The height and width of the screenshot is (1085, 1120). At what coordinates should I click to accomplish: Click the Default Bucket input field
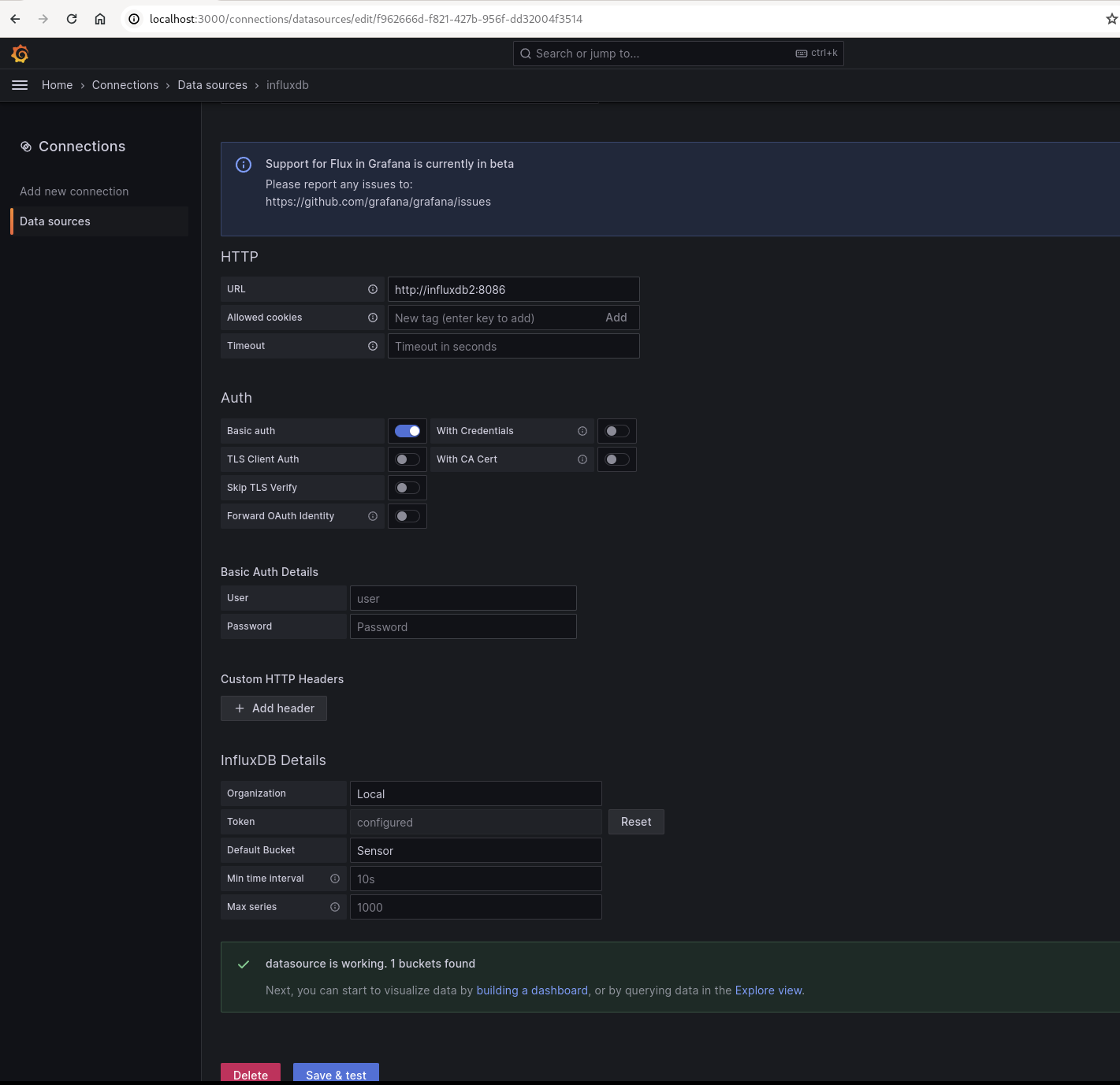pos(476,850)
